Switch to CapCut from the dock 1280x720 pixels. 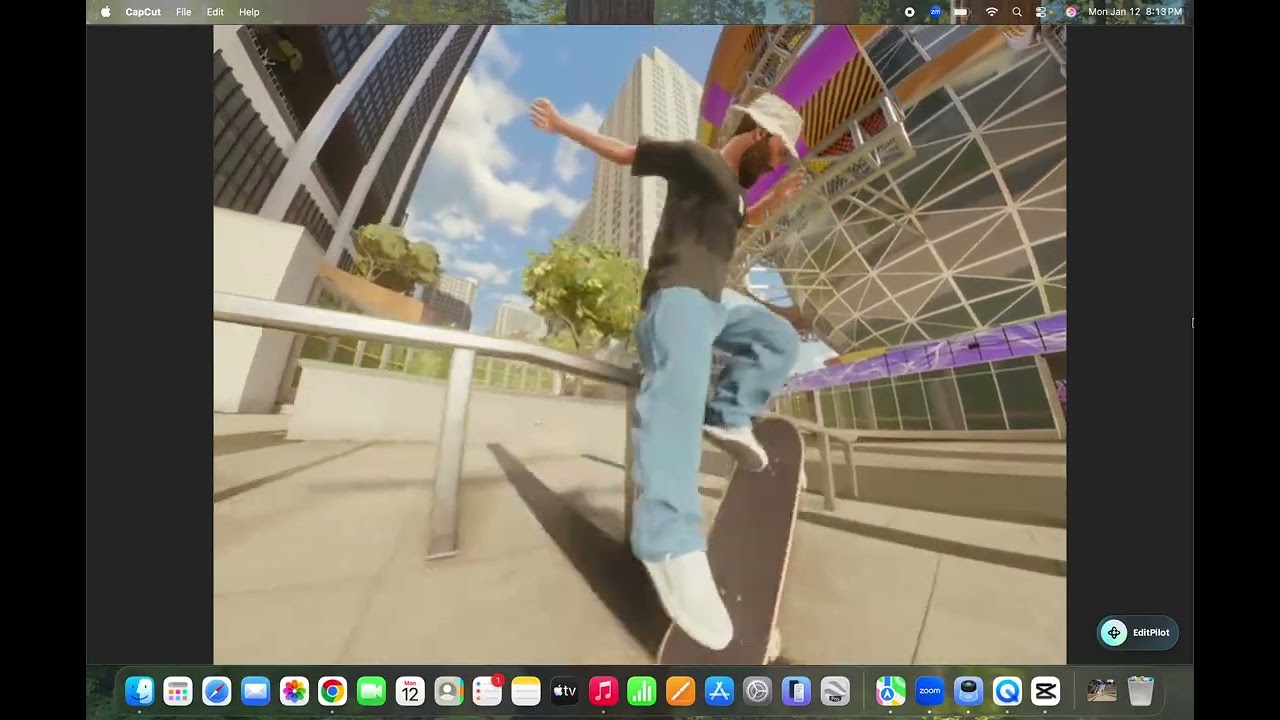point(1045,691)
